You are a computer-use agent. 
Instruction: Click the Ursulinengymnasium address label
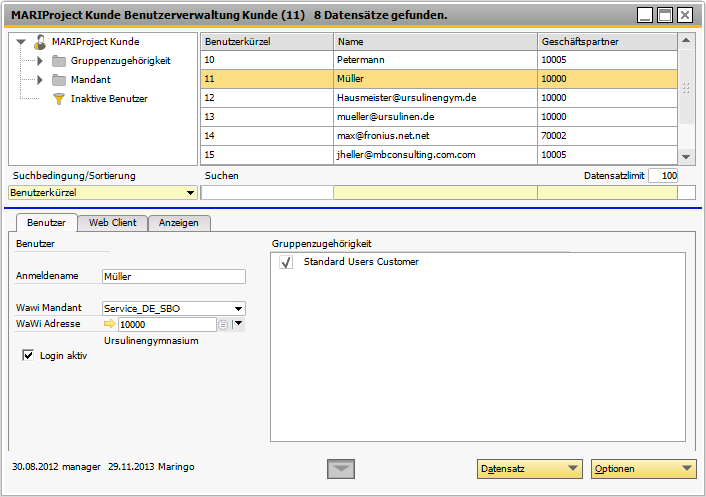(x=151, y=341)
